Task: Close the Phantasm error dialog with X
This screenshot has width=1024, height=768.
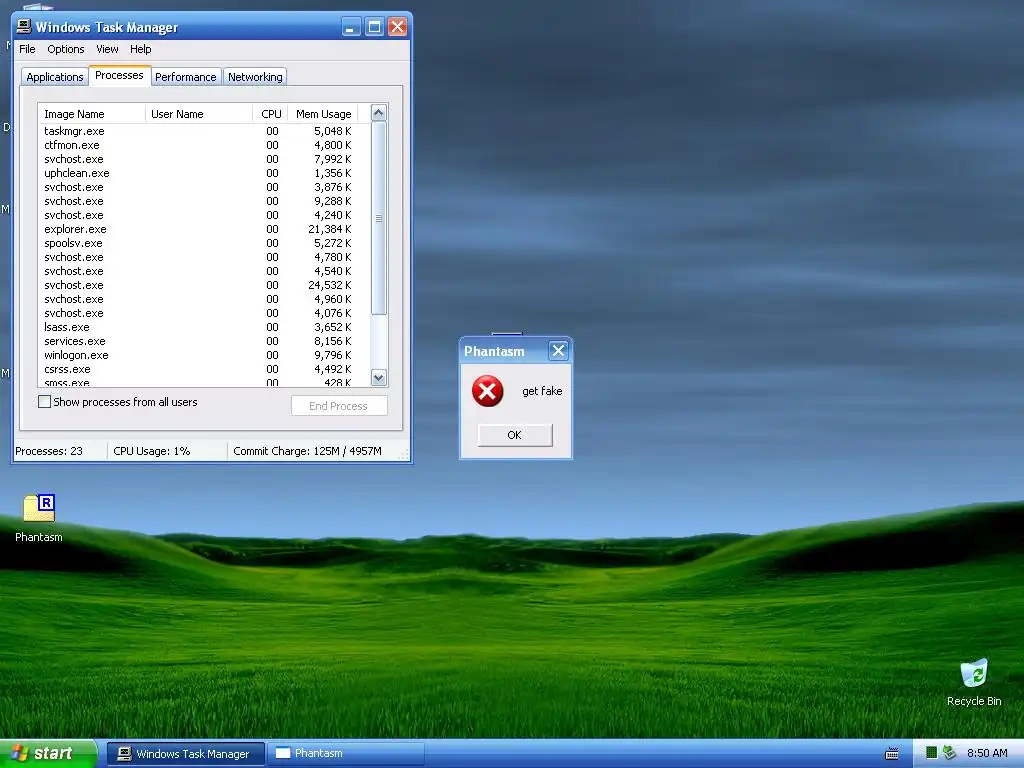Action: click(x=558, y=351)
